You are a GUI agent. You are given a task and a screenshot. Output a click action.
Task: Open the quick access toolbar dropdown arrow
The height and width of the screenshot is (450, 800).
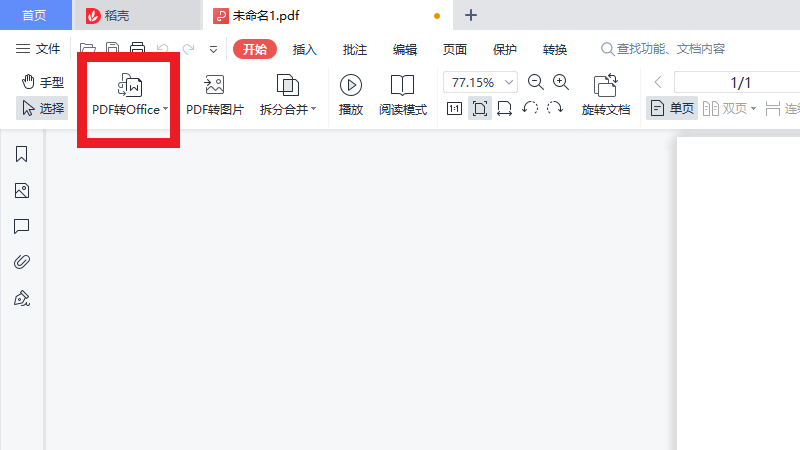[x=213, y=49]
